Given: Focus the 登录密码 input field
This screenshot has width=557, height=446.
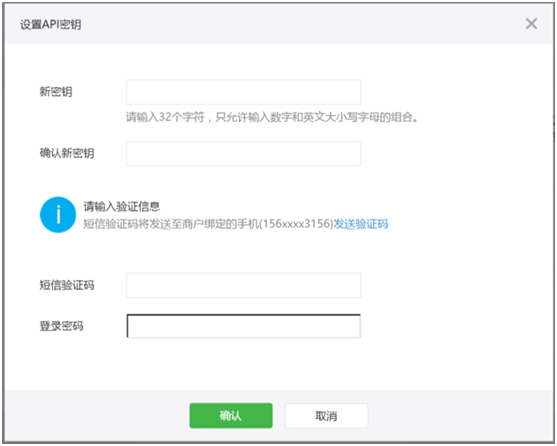Looking at the screenshot, I should (x=244, y=326).
